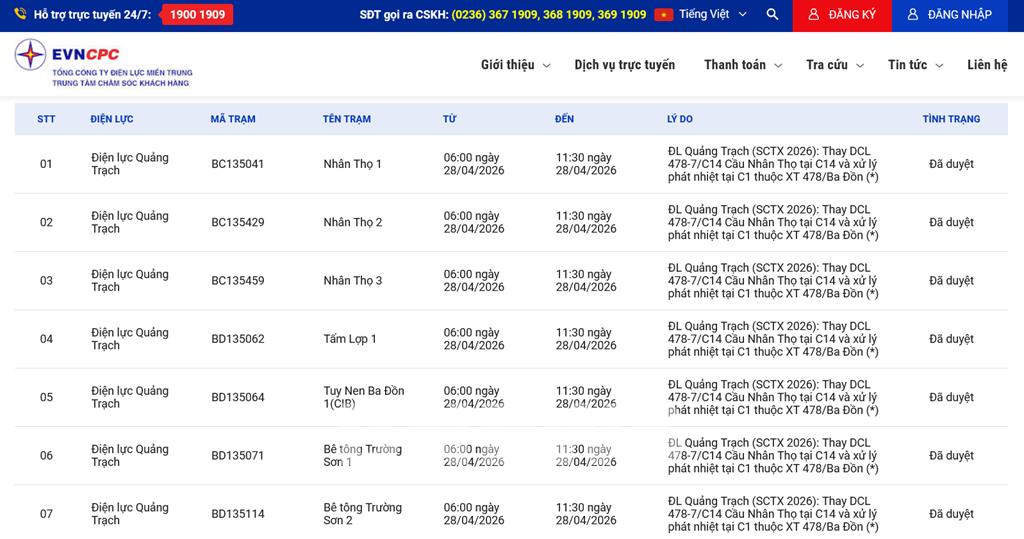Click the 1900 1909 hotline badge
This screenshot has height=539, width=1024.
pos(197,15)
